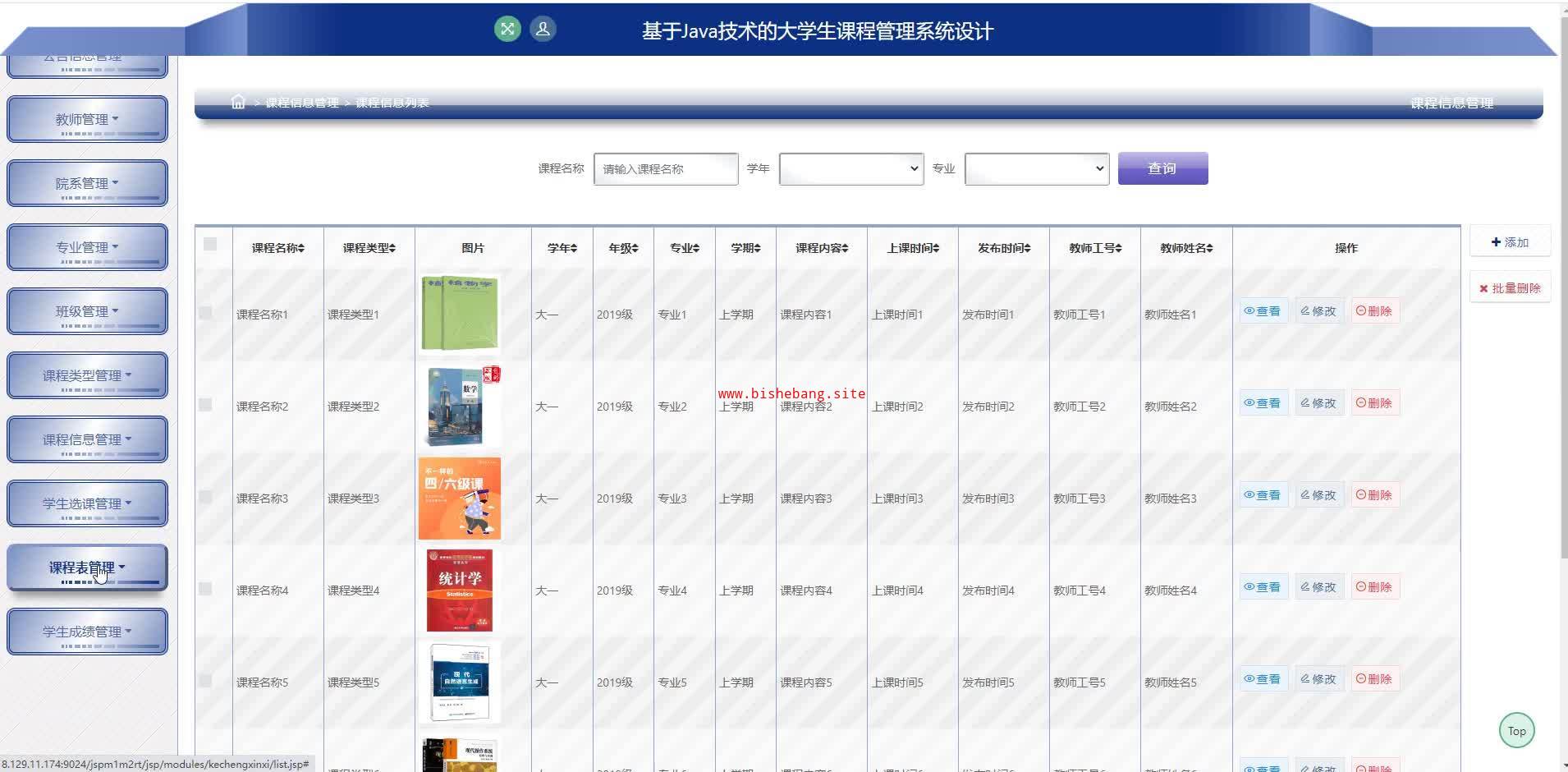The width and height of the screenshot is (1568, 772).
Task: Expand the 课程表管理 sidebar menu
Action: pyautogui.click(x=87, y=568)
